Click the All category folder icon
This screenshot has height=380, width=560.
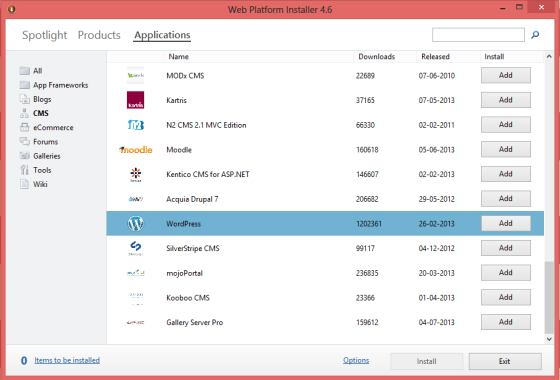[25, 70]
